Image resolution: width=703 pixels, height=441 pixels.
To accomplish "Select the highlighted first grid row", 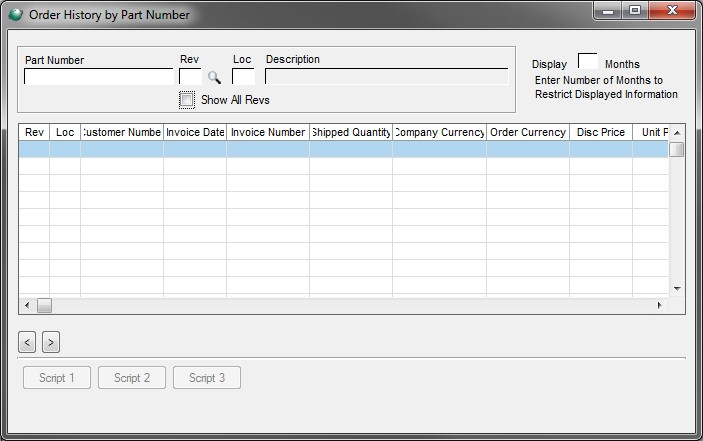I will [343, 149].
